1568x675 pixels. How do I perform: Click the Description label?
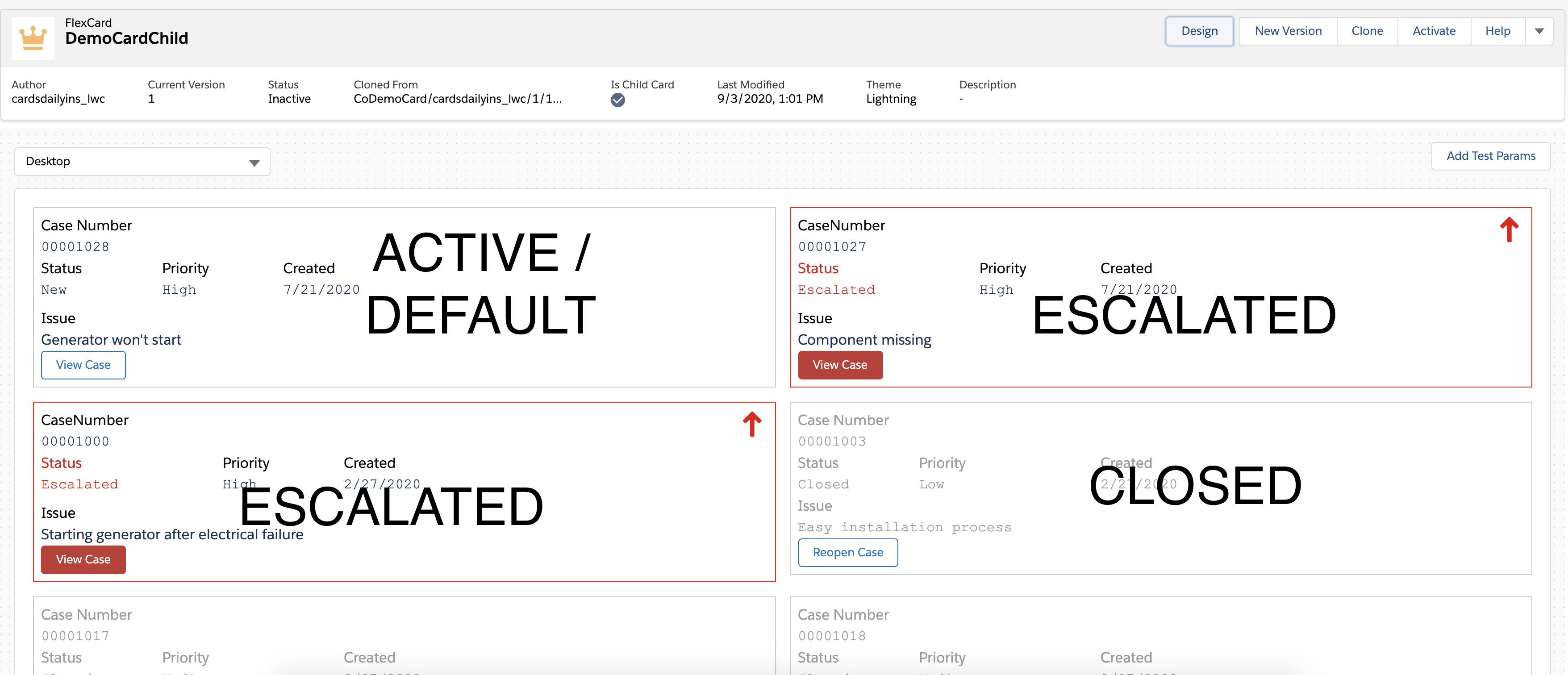(987, 85)
